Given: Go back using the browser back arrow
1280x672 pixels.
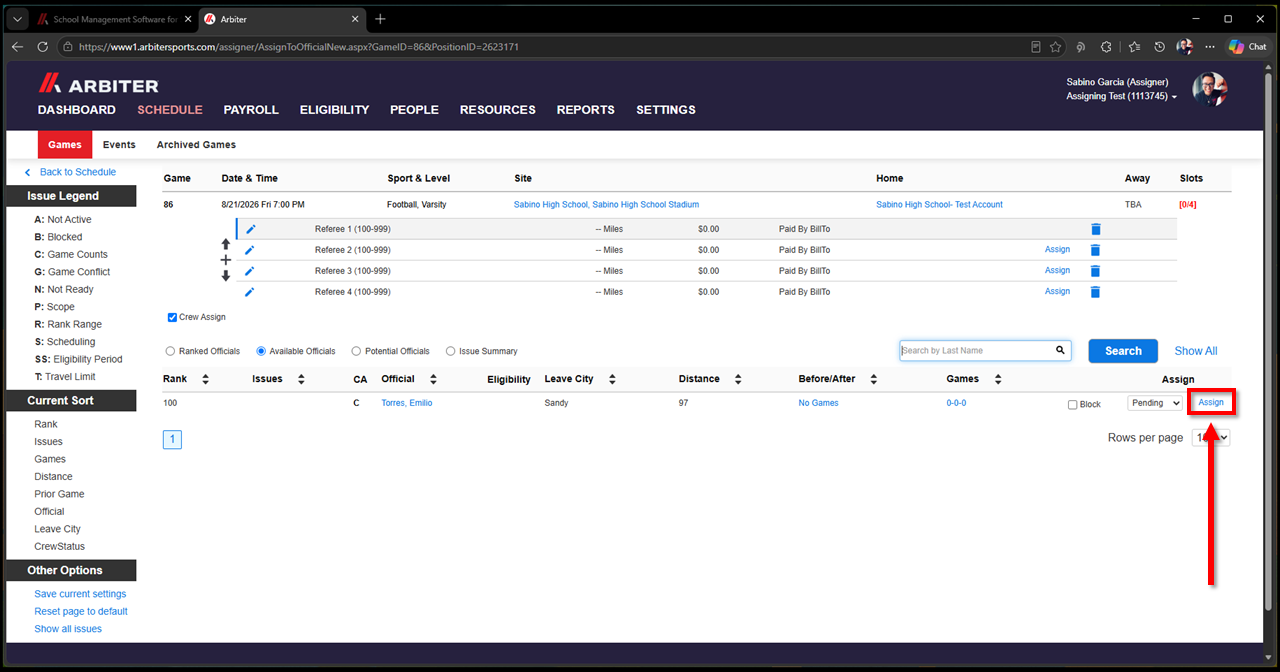Looking at the screenshot, I should [x=17, y=47].
